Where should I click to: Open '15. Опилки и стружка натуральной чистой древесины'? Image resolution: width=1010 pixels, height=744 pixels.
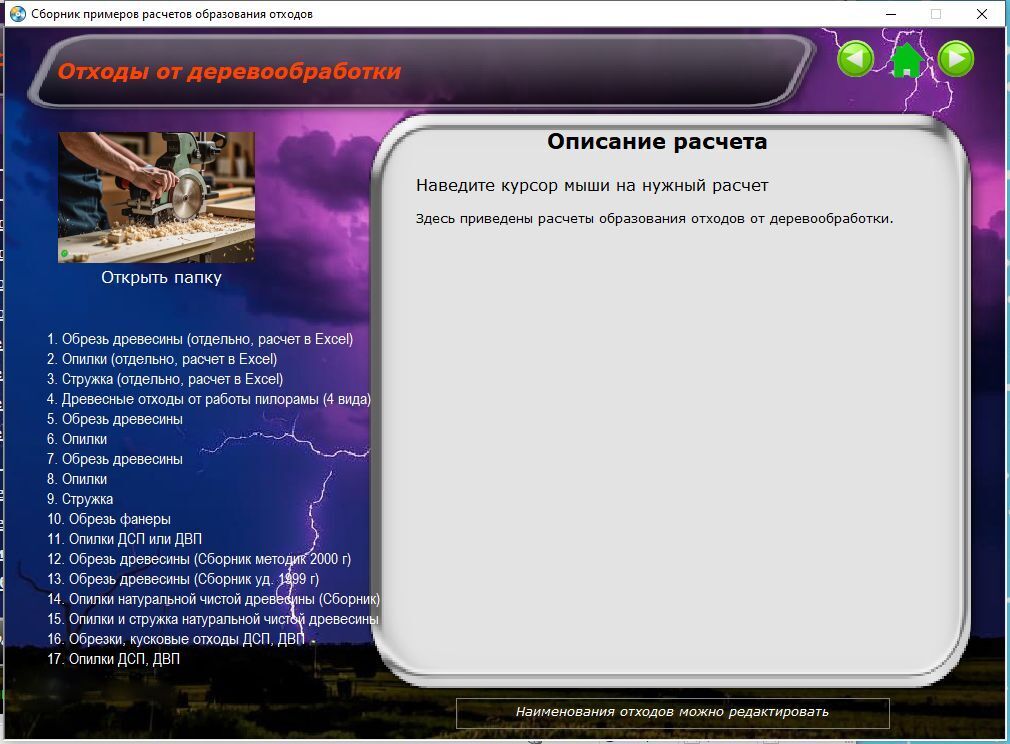point(213,619)
